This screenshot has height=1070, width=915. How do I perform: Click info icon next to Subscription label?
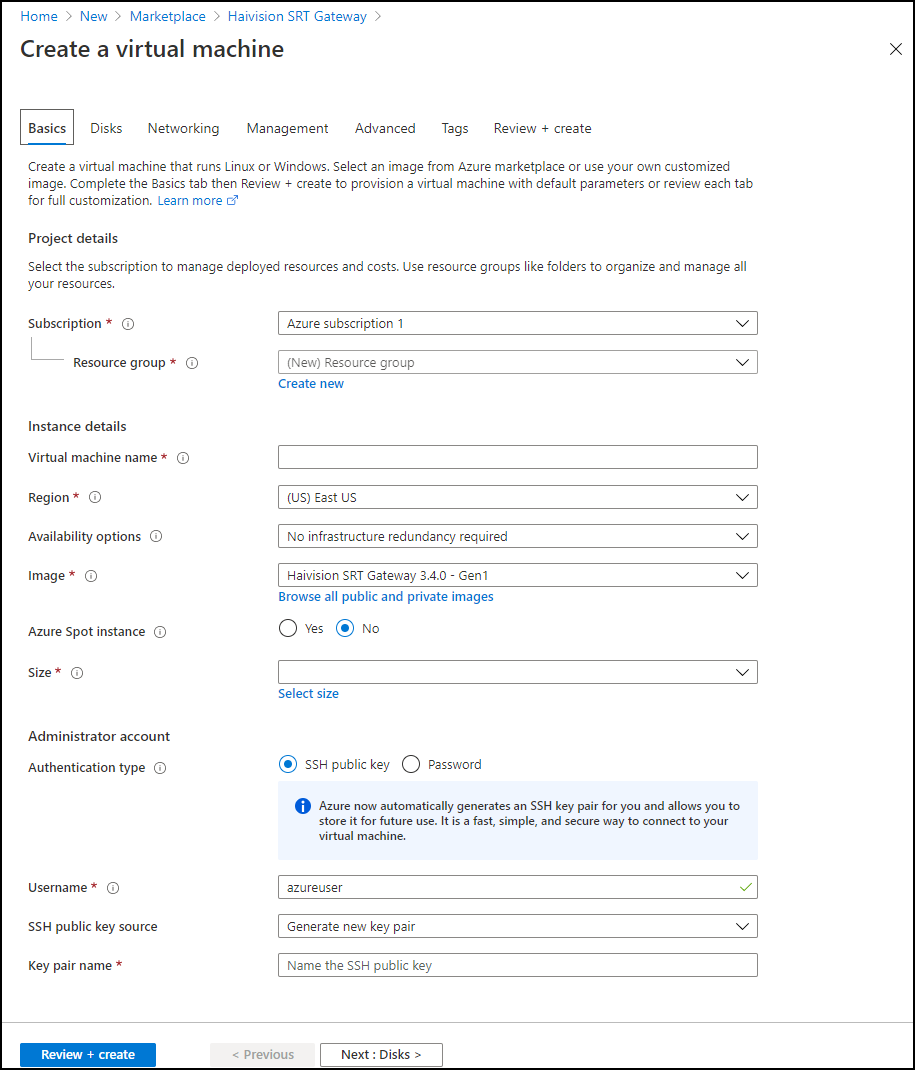[128, 324]
